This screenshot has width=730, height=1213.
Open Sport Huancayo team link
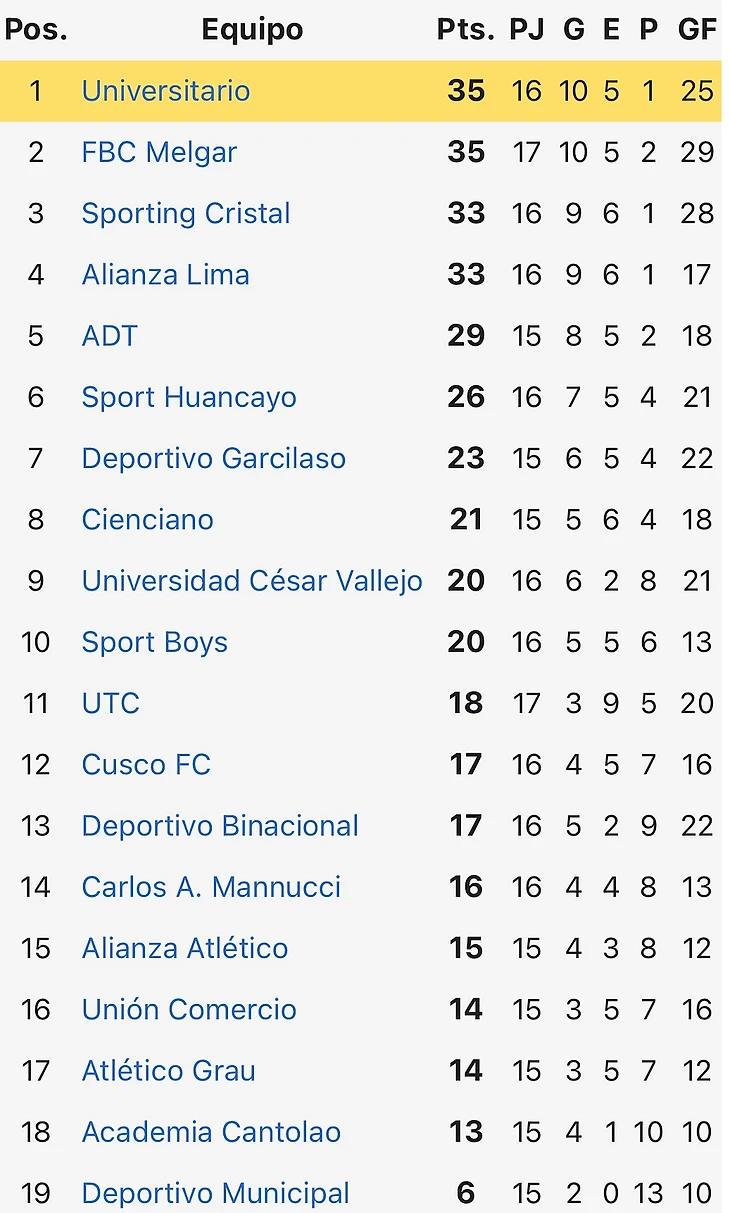[189, 397]
